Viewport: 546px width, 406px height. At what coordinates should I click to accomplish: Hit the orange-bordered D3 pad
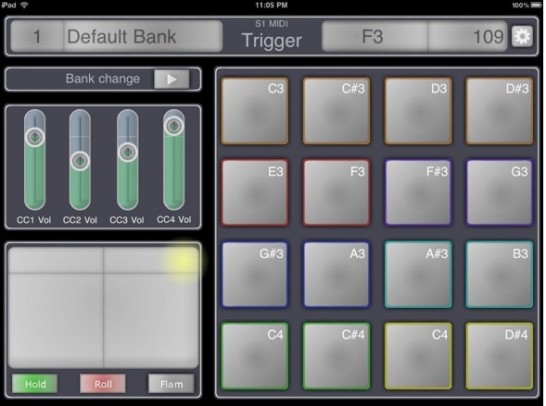(418, 111)
